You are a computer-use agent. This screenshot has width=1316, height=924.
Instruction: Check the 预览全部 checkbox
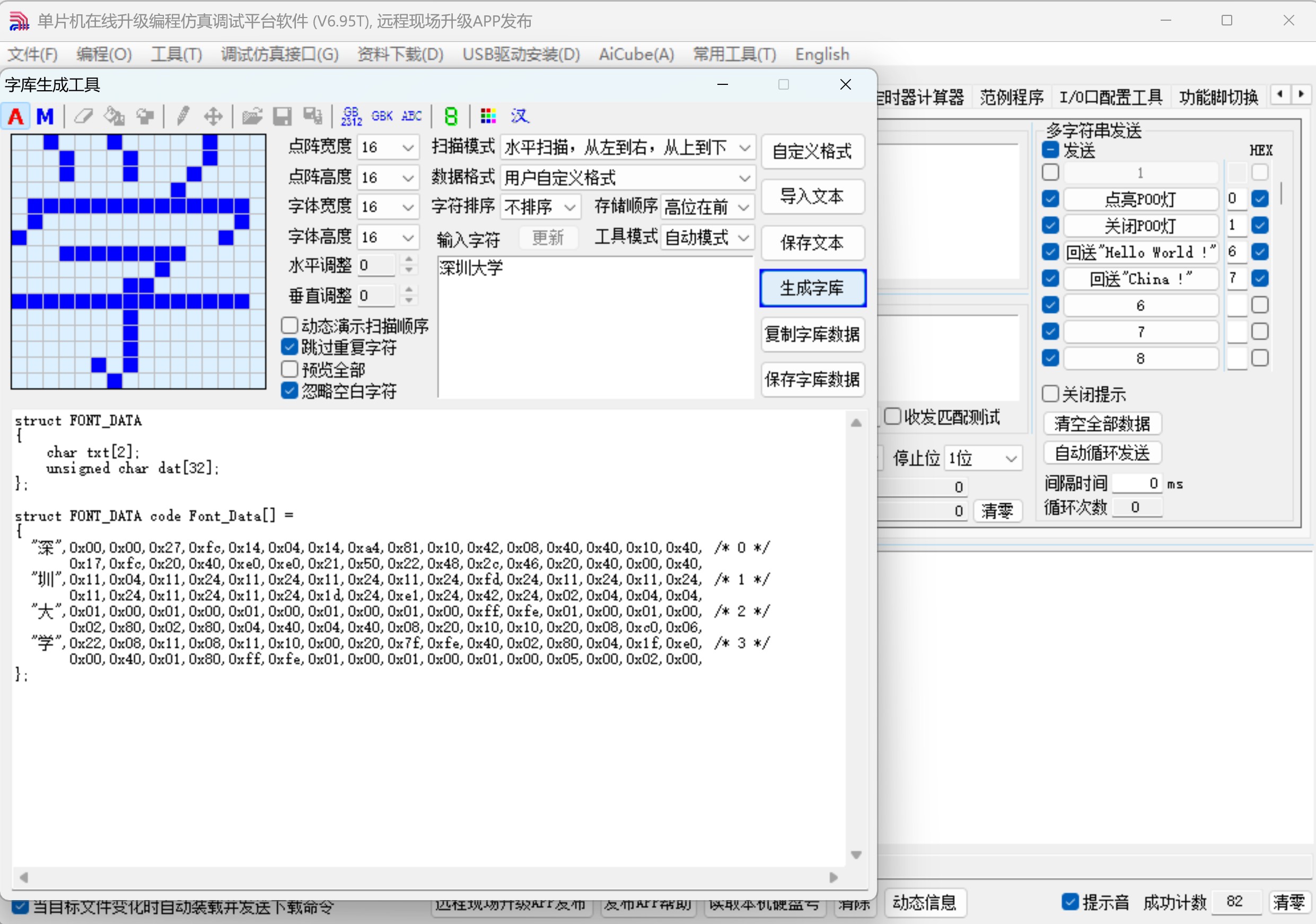point(289,369)
